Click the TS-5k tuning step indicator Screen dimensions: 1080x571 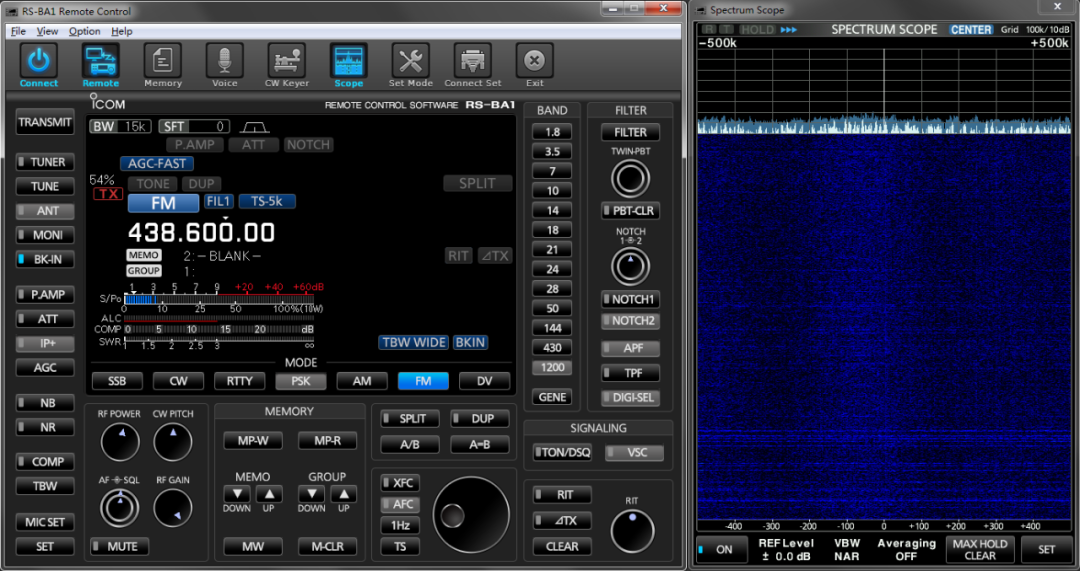point(267,202)
